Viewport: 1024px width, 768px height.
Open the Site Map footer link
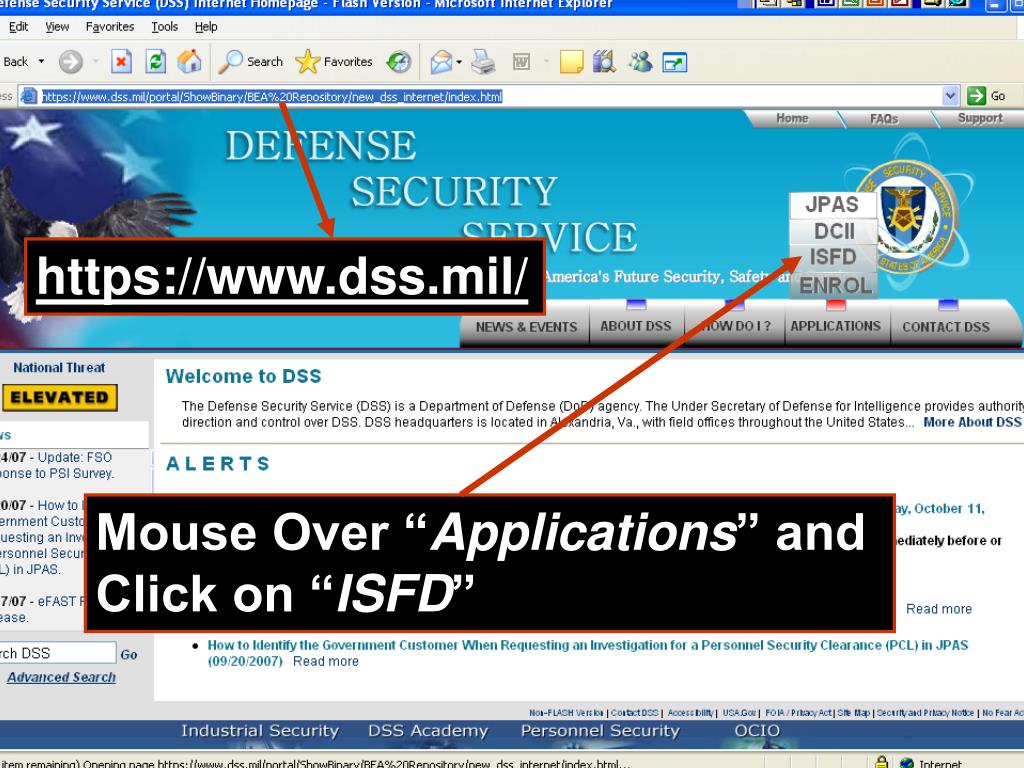tap(854, 713)
